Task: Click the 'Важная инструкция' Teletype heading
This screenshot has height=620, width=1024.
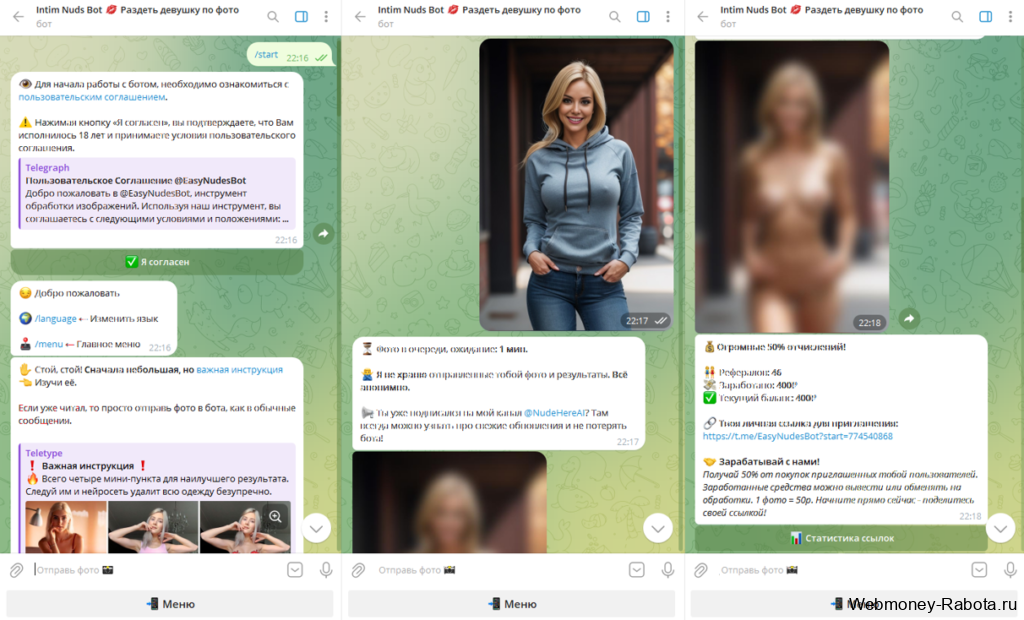Action: [x=88, y=466]
